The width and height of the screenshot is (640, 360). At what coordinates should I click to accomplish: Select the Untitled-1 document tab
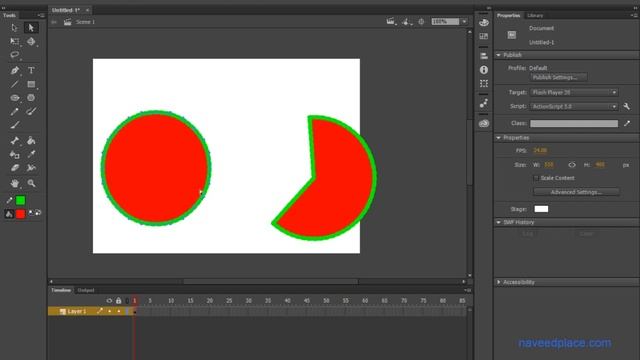pos(66,10)
